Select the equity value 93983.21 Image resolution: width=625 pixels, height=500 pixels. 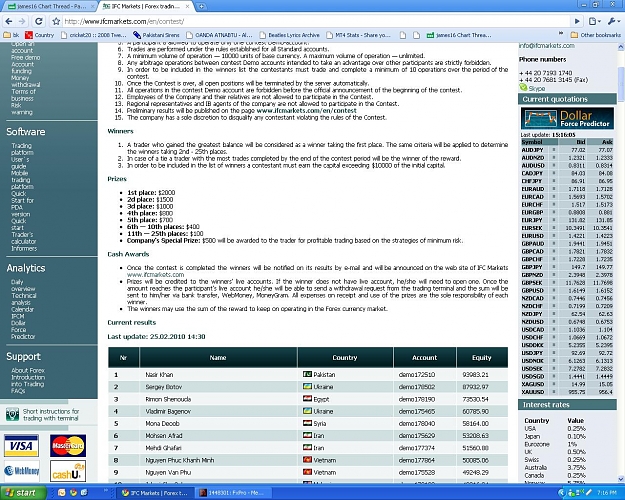(x=475, y=374)
